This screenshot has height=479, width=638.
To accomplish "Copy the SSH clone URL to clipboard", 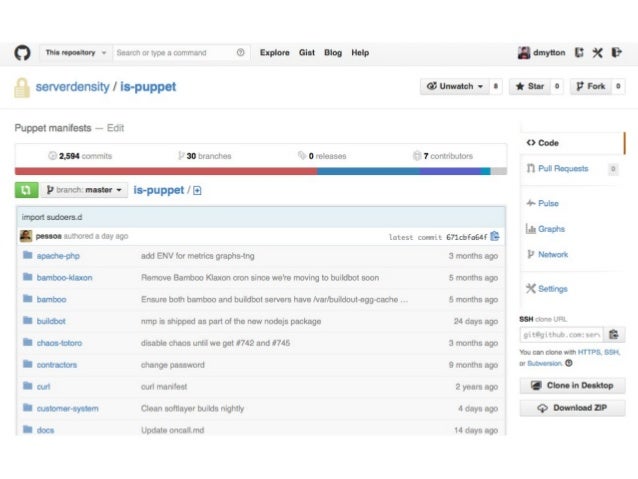I will click(614, 335).
